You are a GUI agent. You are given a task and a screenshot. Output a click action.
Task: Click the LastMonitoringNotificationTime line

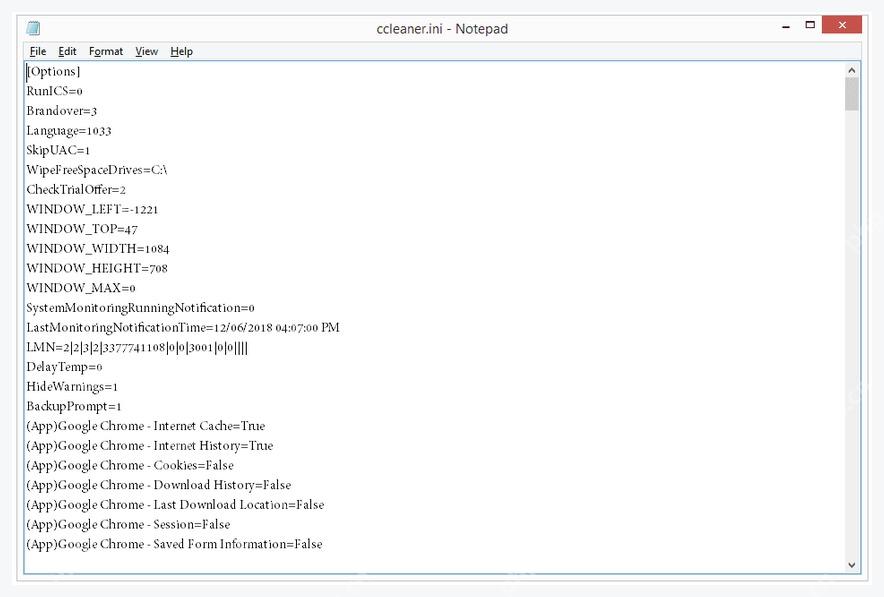[x=183, y=328]
